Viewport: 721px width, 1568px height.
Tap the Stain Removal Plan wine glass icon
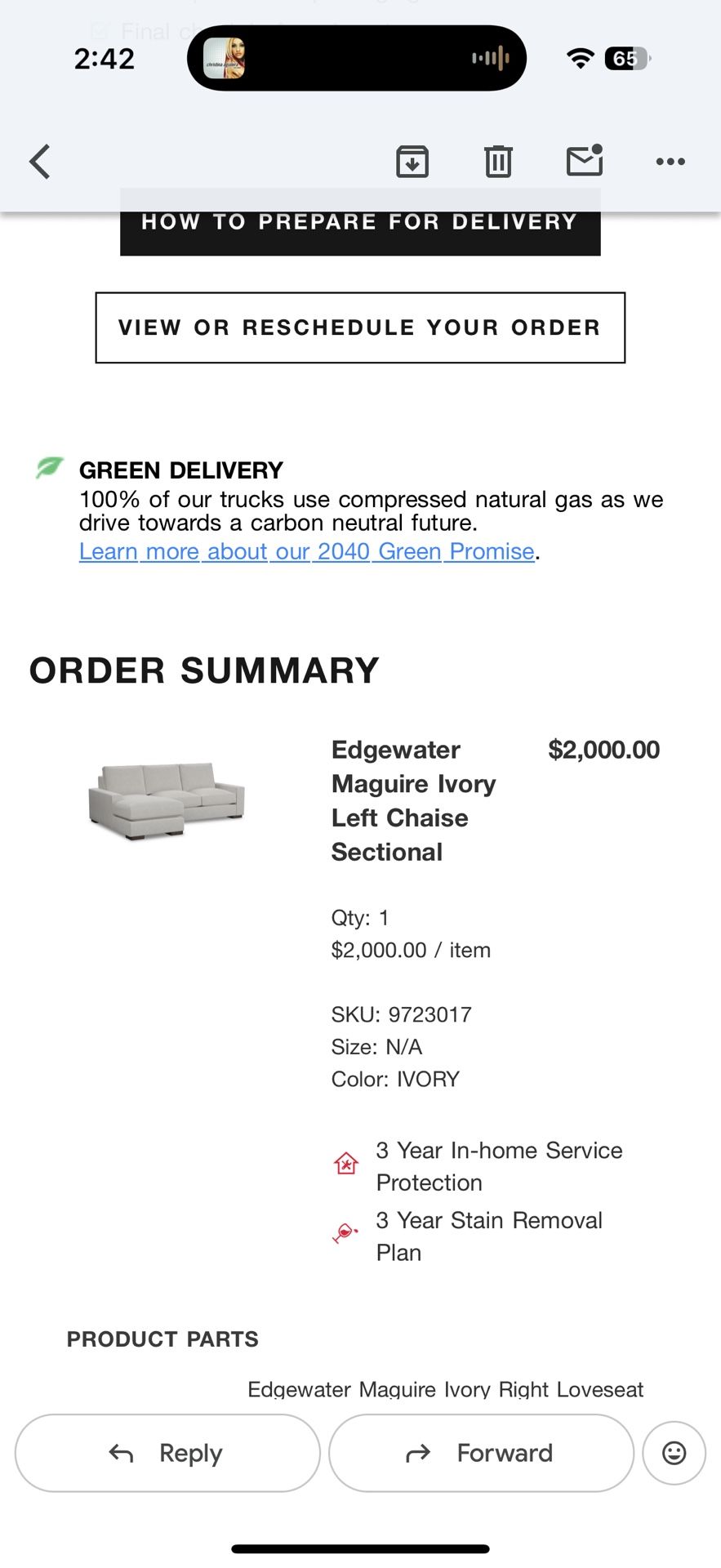pyautogui.click(x=345, y=1233)
